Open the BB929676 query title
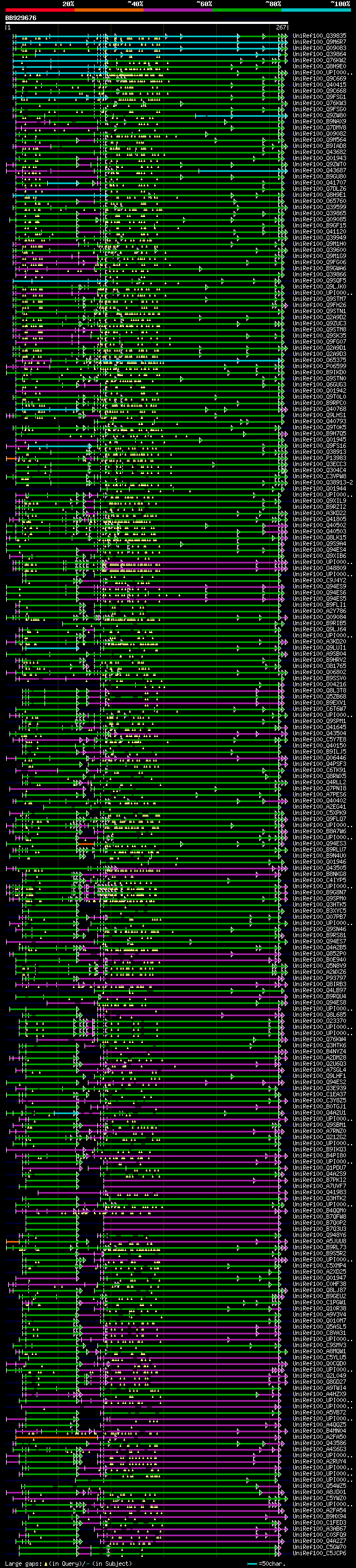Screen dimensions: 356x1568 pyautogui.click(x=21, y=18)
